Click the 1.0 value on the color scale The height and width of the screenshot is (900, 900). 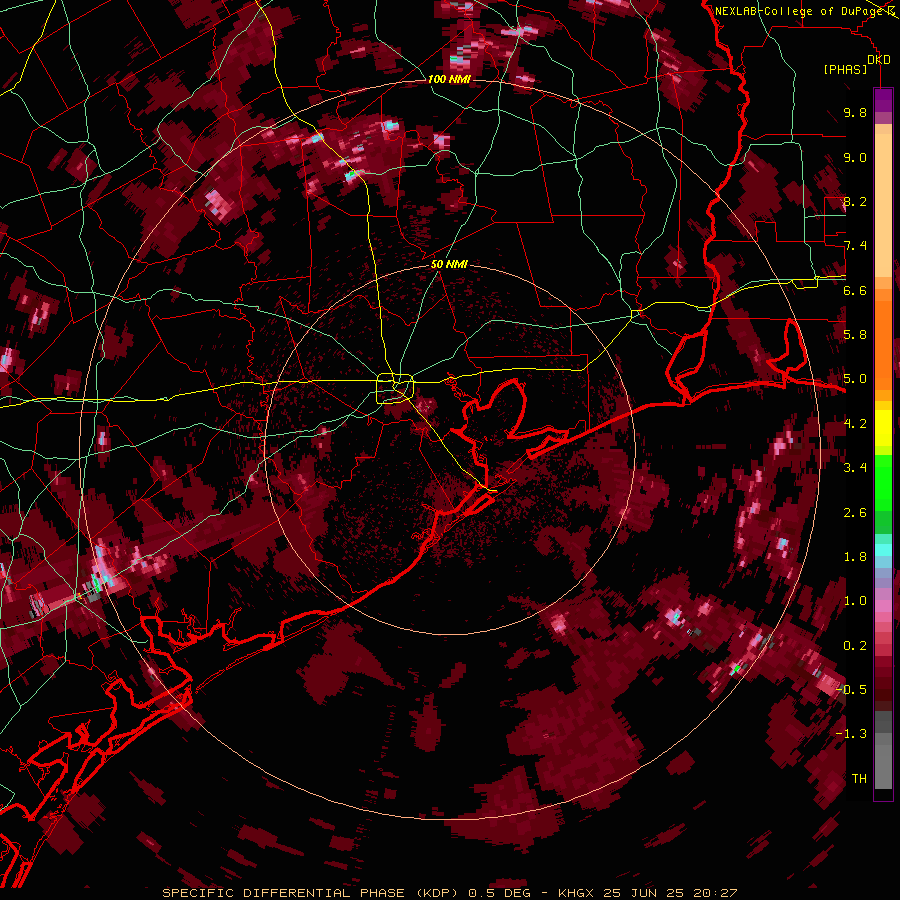(x=855, y=601)
